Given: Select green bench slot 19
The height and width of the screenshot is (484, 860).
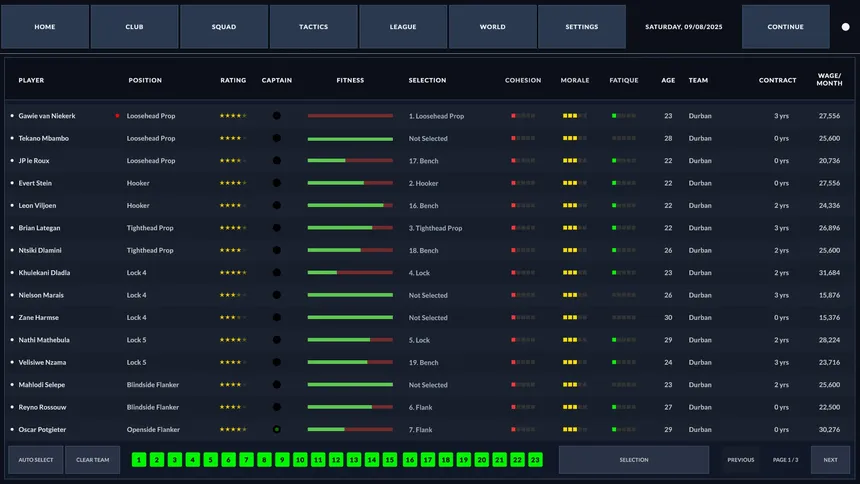Looking at the screenshot, I should coord(463,460).
